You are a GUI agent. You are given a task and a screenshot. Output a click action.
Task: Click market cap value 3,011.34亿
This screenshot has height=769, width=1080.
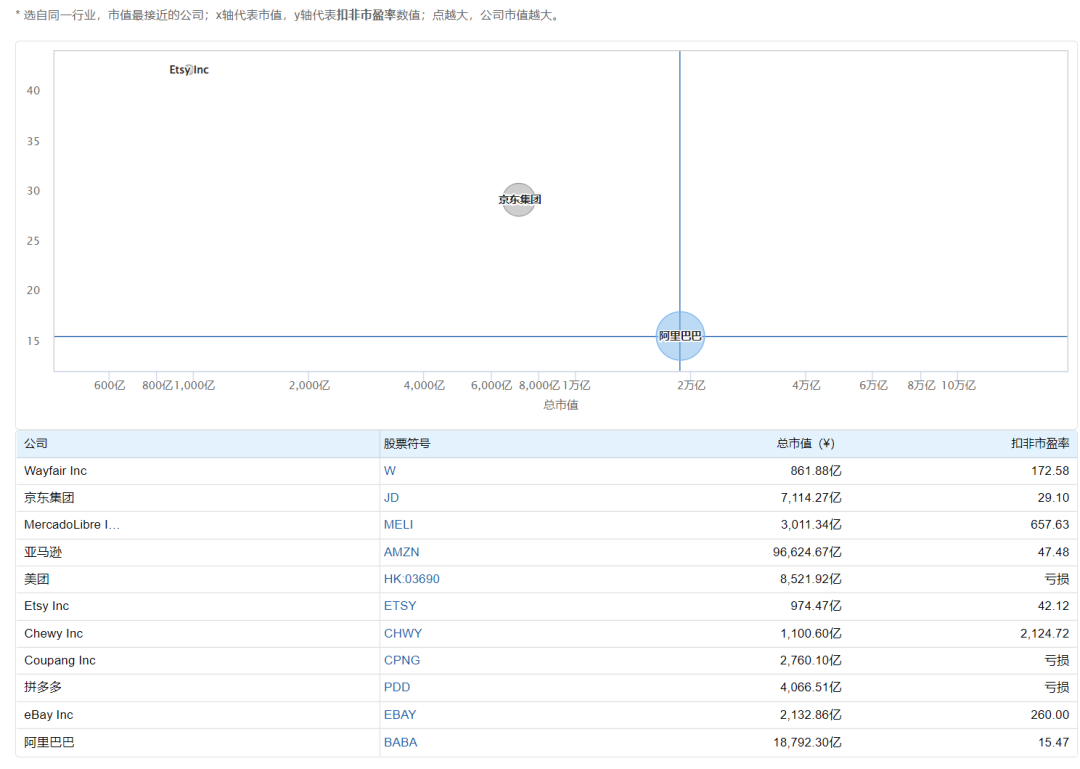[811, 524]
